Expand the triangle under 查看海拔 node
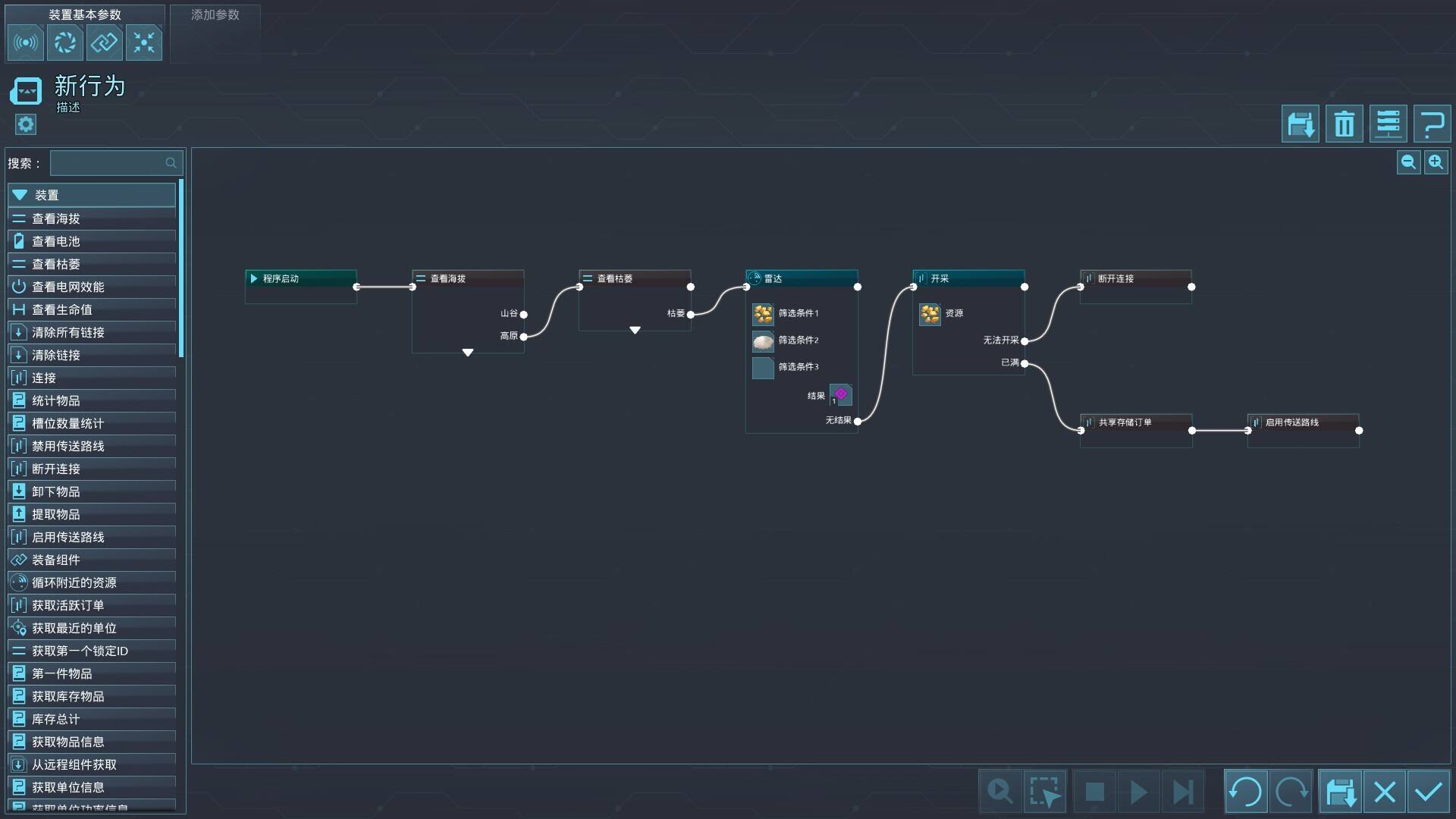The width and height of the screenshot is (1456, 819). [x=468, y=353]
